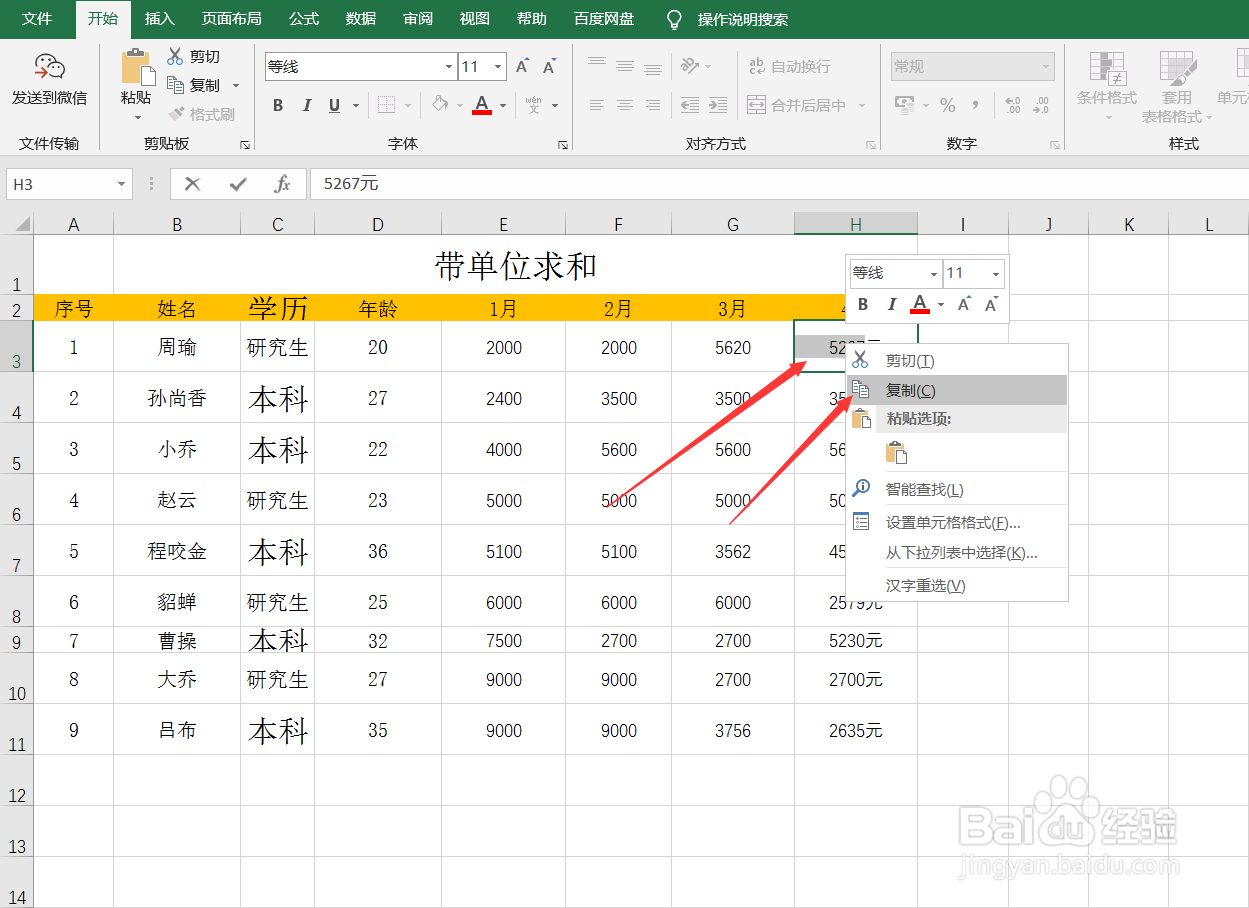This screenshot has width=1249, height=908.
Task: Toggle Bold formatting in the ribbon
Action: [x=277, y=104]
